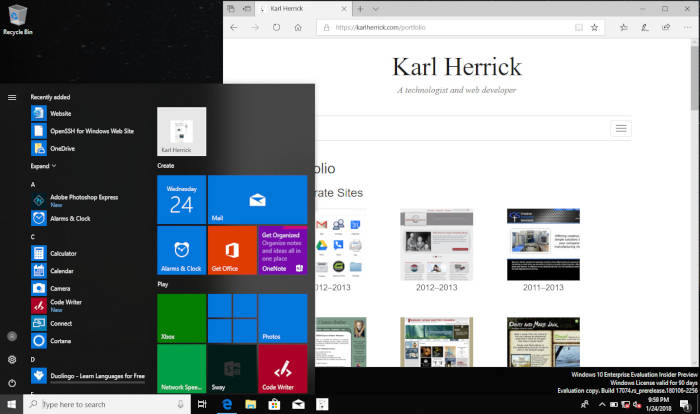This screenshot has height=414, width=700.
Task: Open the Power options button
Action: [x=12, y=383]
